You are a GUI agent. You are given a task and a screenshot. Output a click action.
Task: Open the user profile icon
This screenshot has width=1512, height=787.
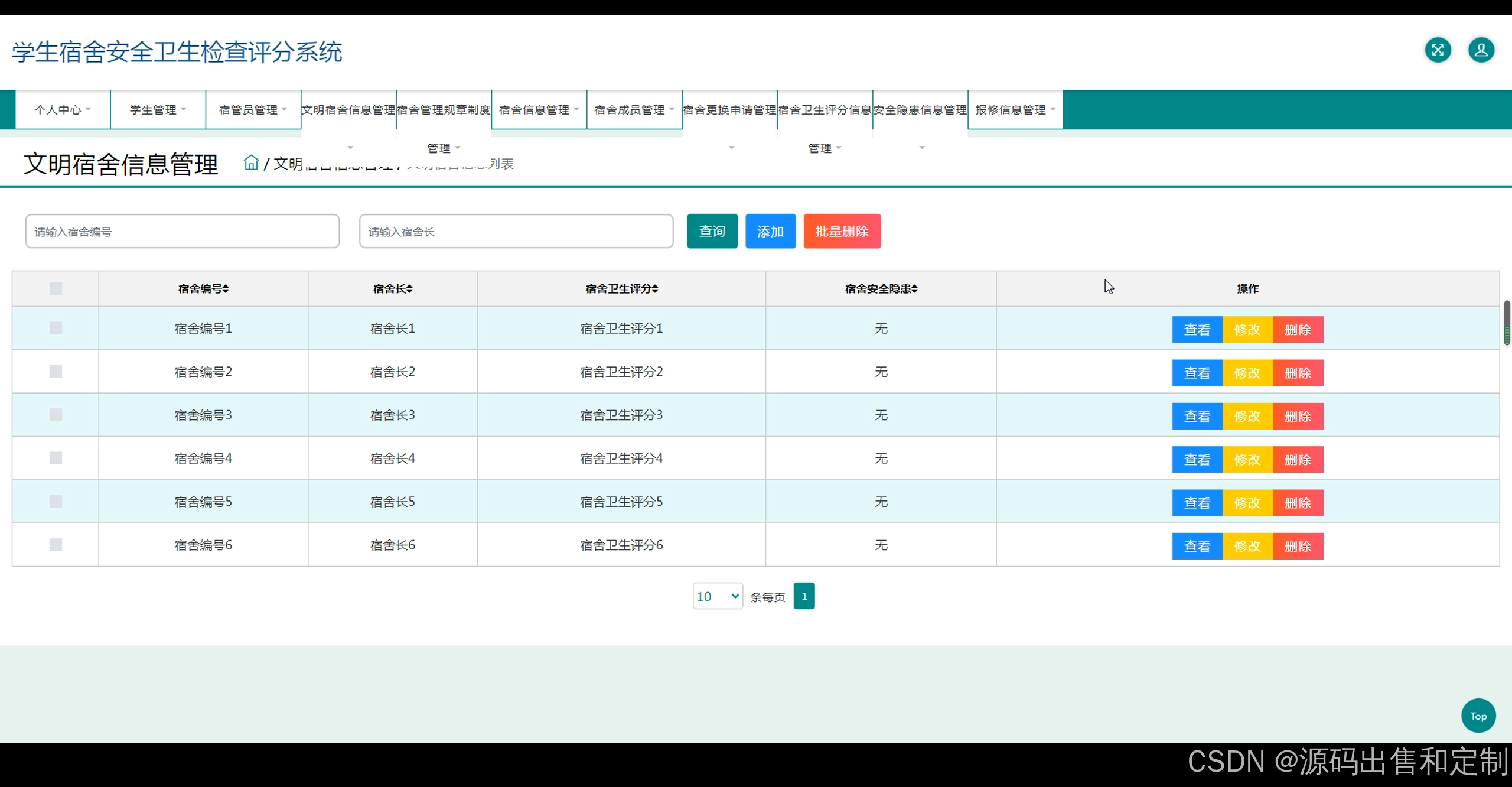click(1481, 50)
